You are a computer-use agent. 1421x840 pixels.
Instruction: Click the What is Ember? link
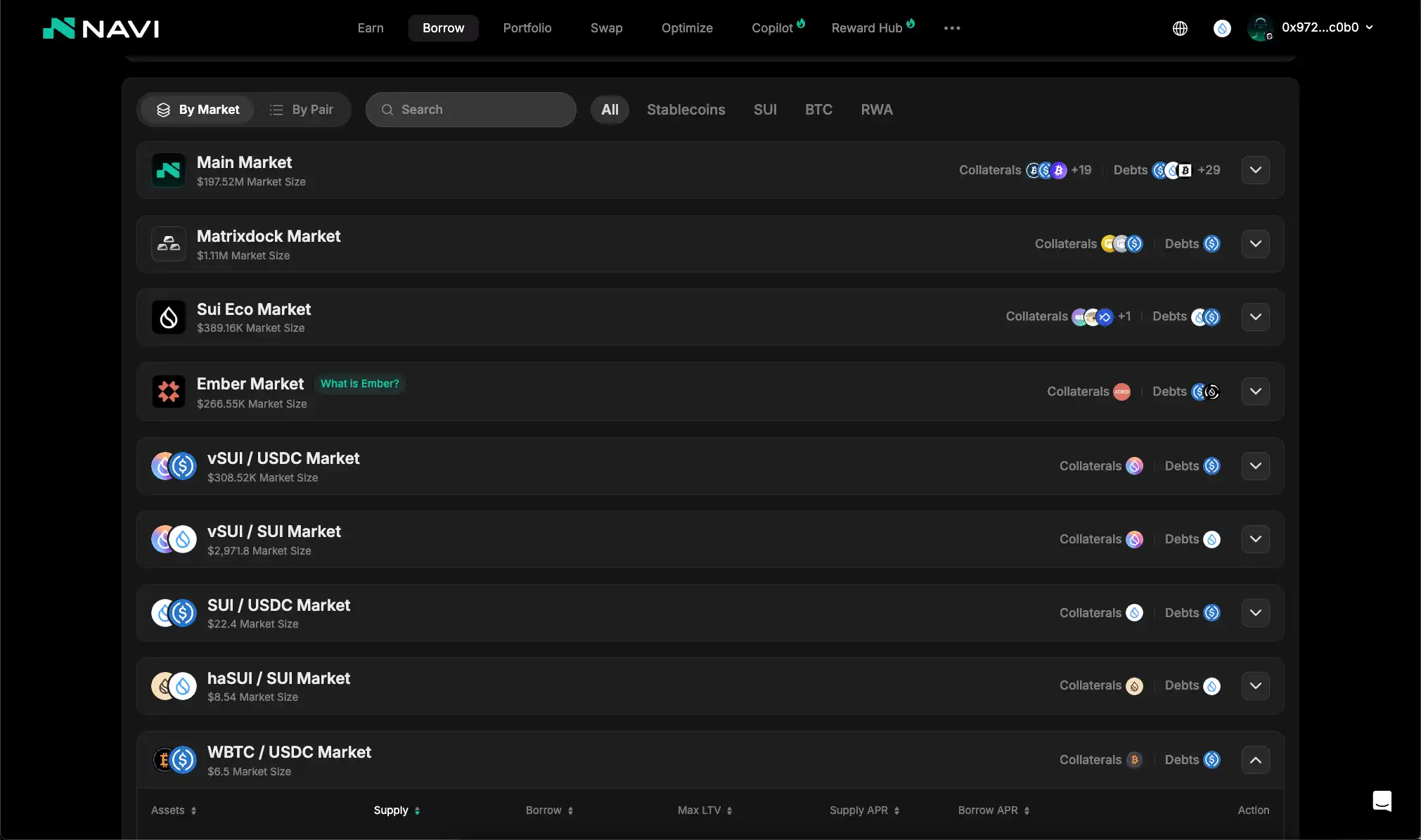(x=359, y=384)
